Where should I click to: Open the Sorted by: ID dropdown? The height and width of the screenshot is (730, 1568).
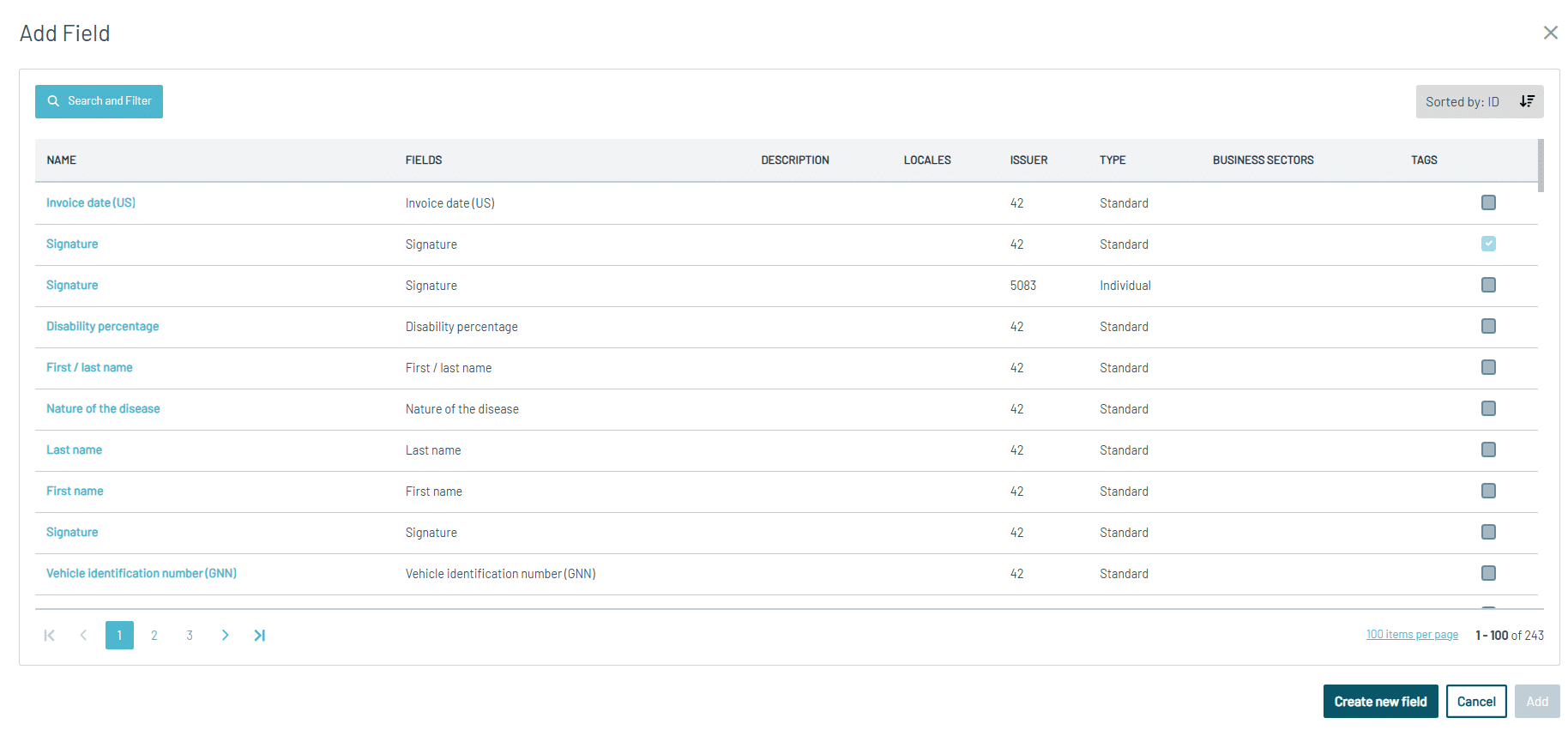tap(1462, 102)
